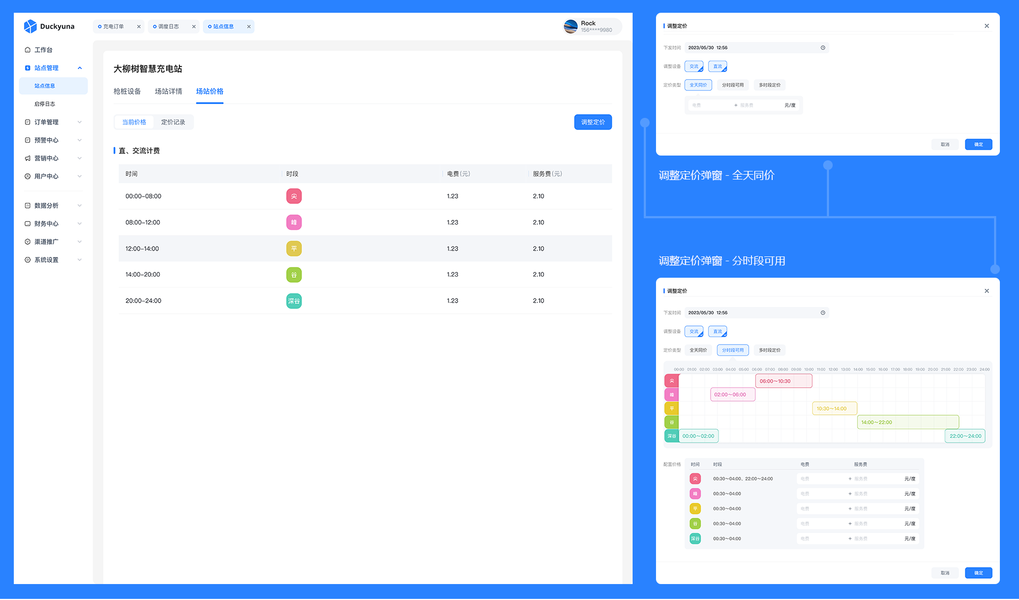Open 工作台 home icon in sidebar

27,49
